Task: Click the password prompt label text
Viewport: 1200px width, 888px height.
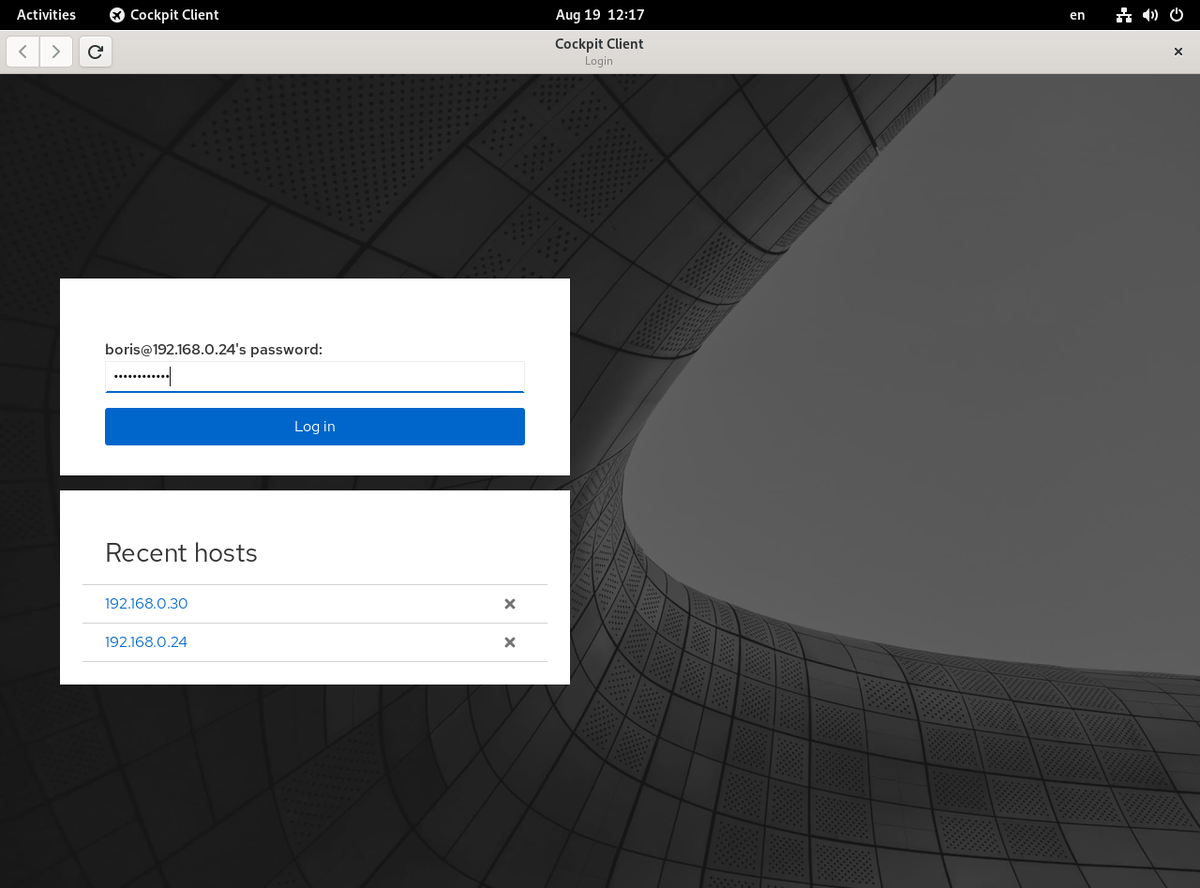Action: pyautogui.click(x=214, y=350)
